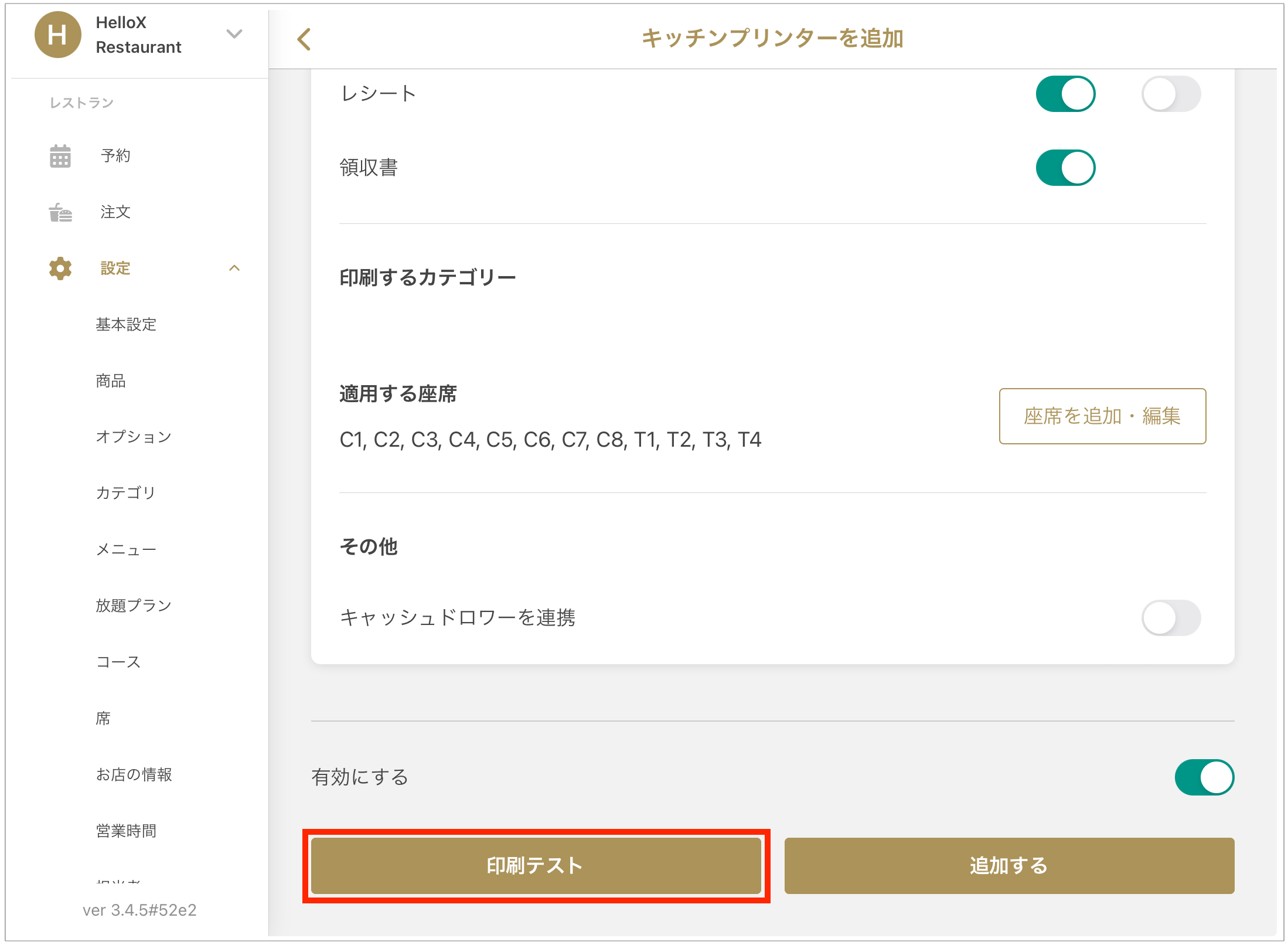The width and height of the screenshot is (1288, 945).
Task: Click the calendar icon for 予約
Action: pyautogui.click(x=60, y=156)
